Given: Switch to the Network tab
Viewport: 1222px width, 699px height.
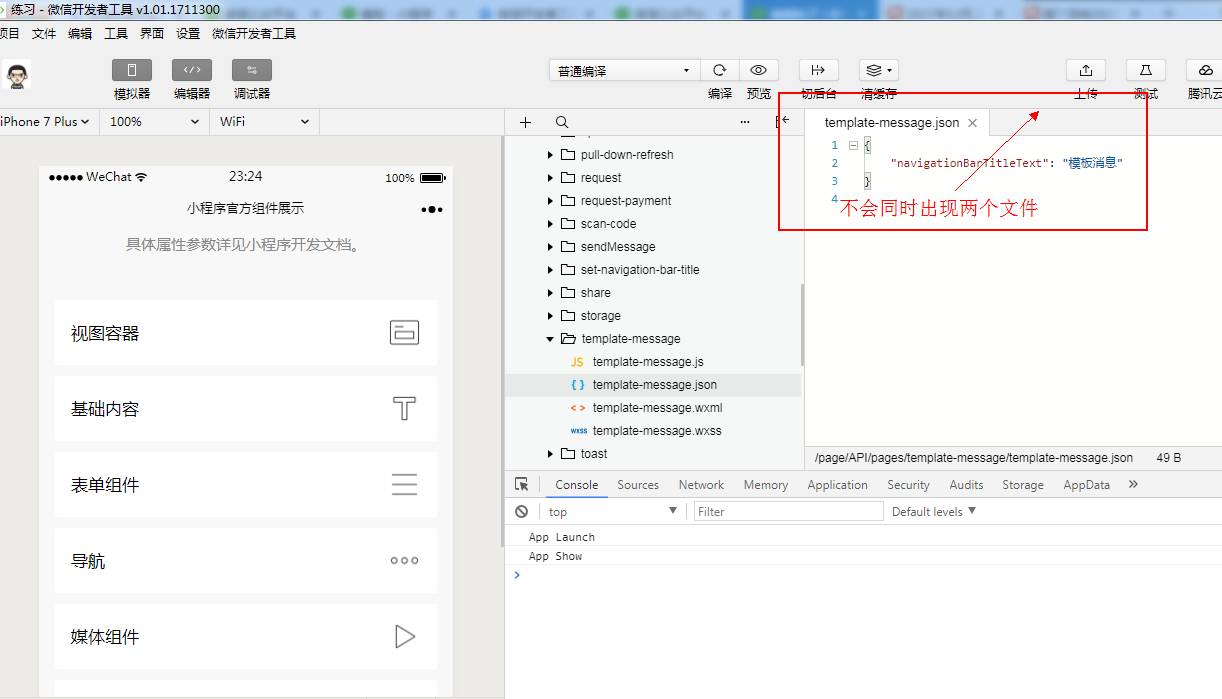Looking at the screenshot, I should click(x=701, y=485).
